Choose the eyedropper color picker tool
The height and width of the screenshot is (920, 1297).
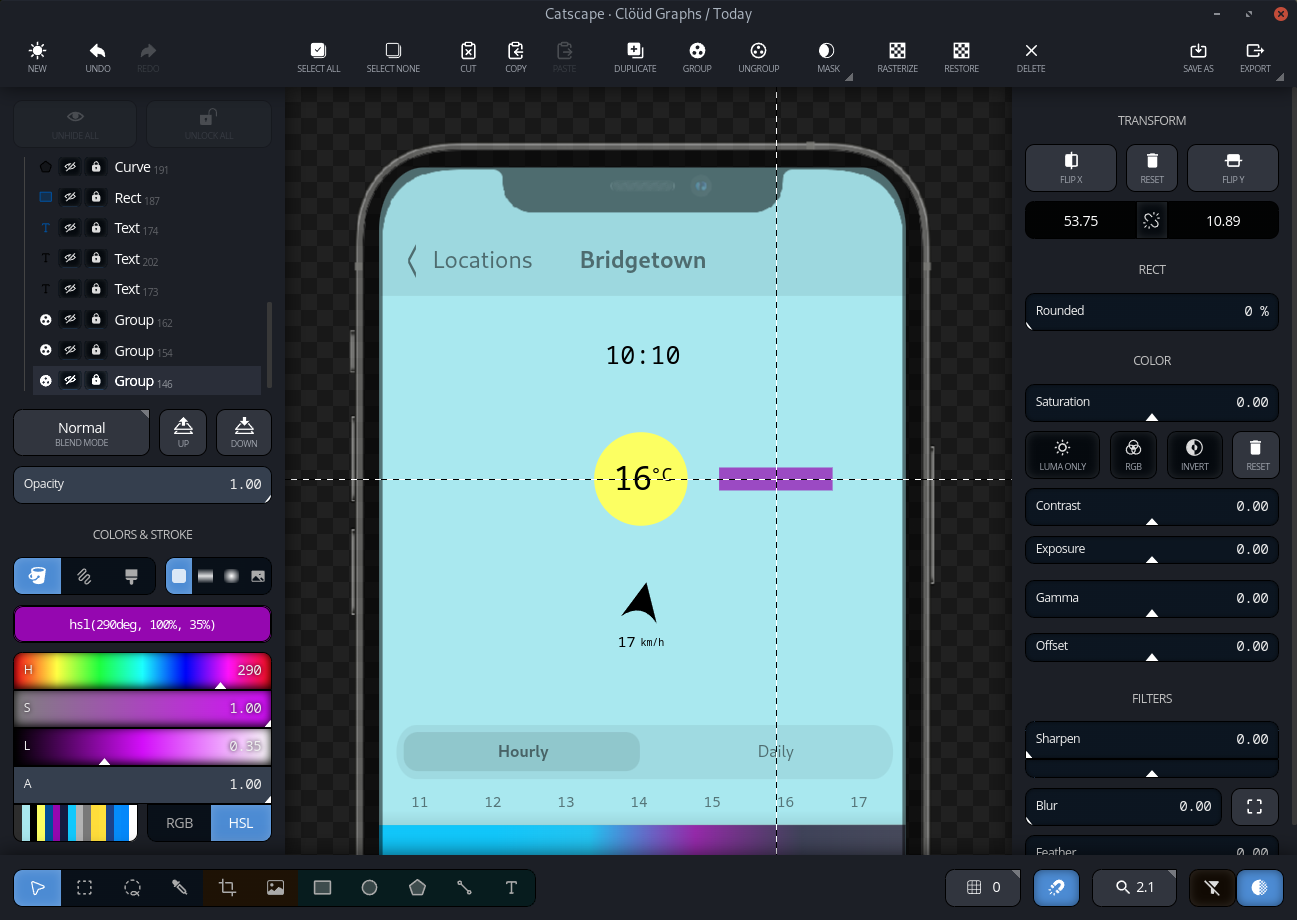[x=180, y=888]
